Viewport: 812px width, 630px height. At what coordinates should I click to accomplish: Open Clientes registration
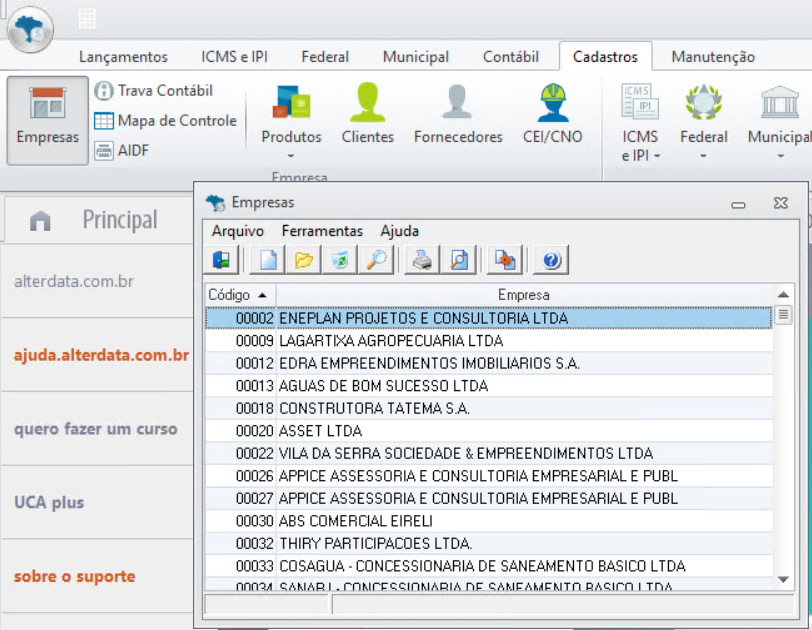tap(368, 114)
